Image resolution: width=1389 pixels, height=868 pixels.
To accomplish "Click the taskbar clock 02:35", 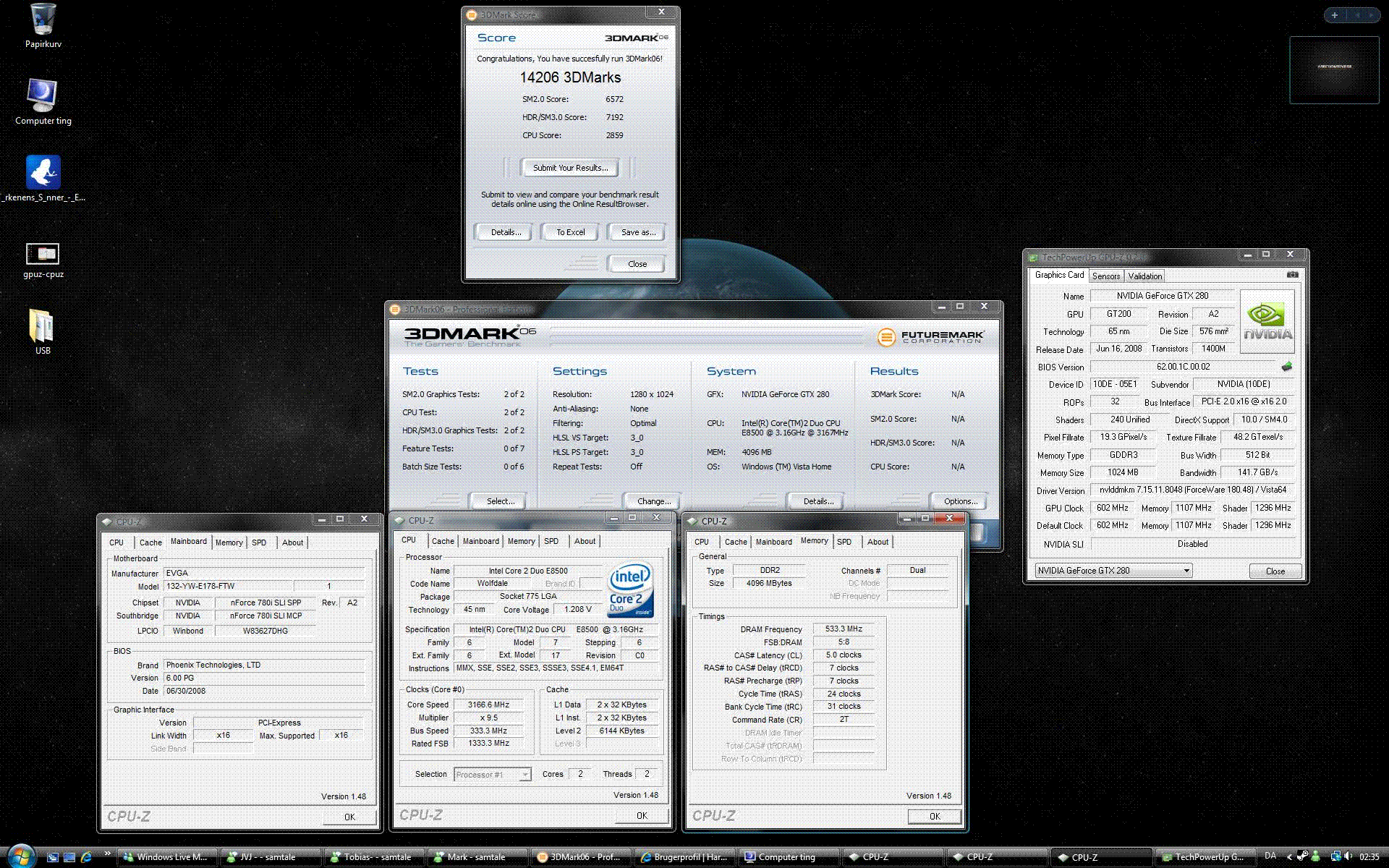I will tap(1369, 856).
